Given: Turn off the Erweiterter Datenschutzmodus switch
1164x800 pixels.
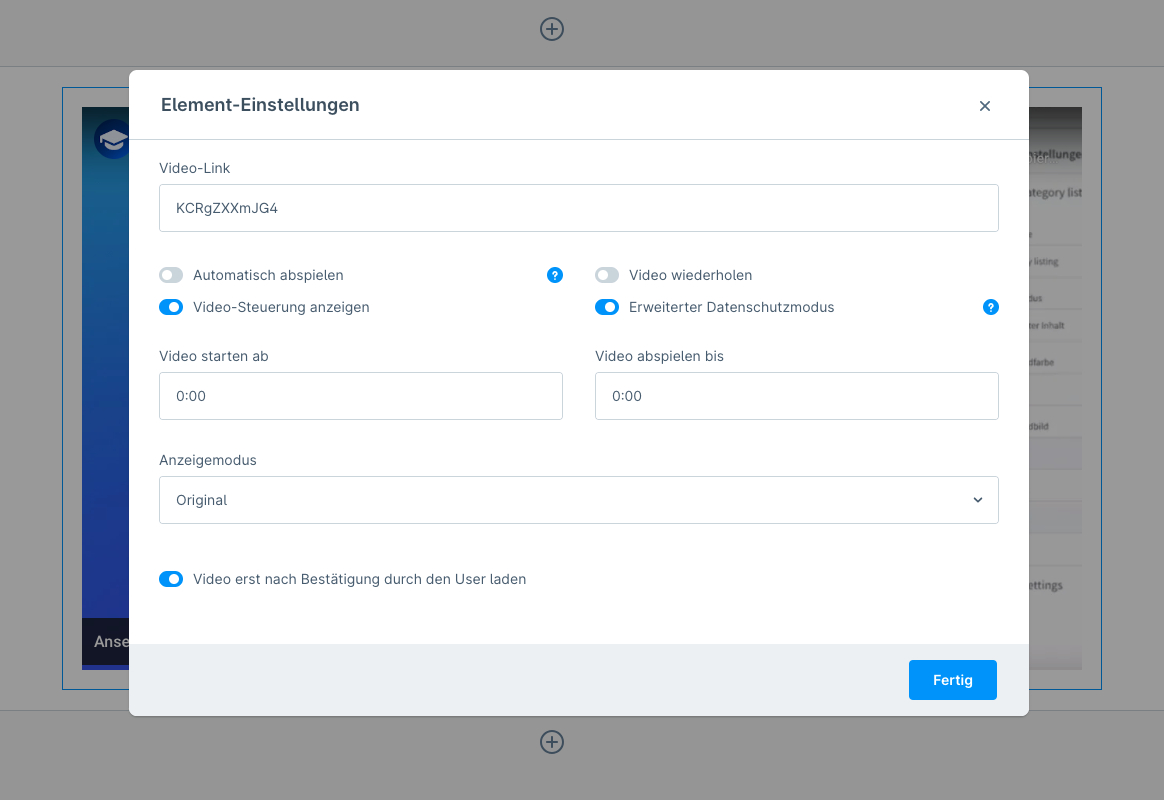Looking at the screenshot, I should click(607, 307).
